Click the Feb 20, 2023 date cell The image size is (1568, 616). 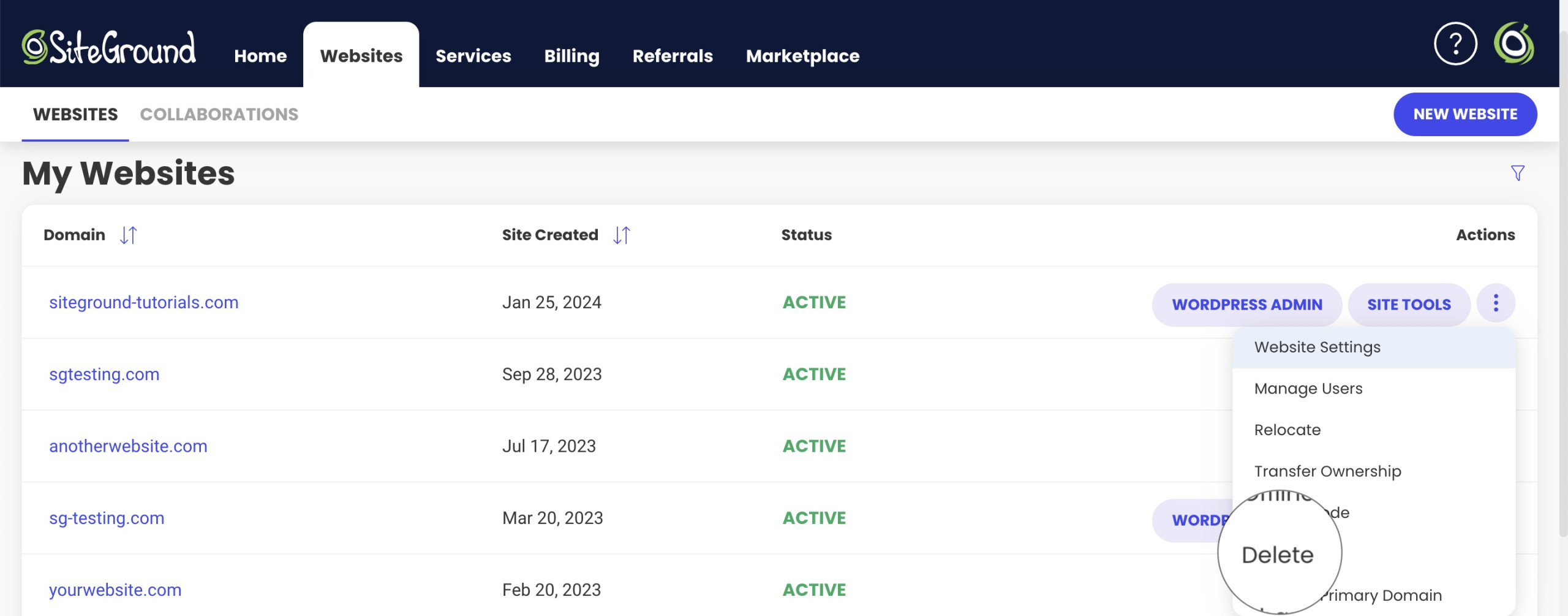click(x=551, y=590)
